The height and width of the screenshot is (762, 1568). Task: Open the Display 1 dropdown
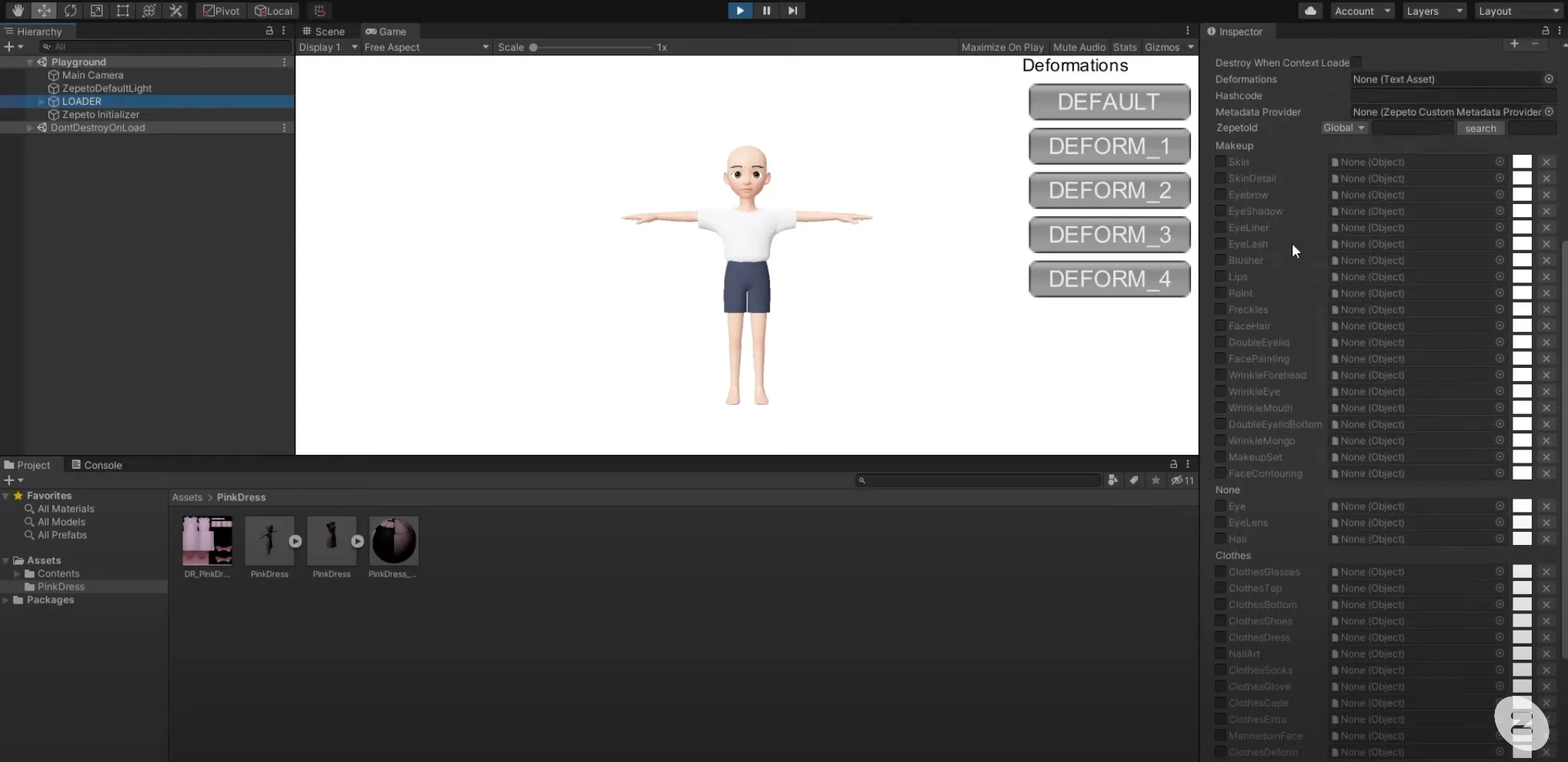pos(329,47)
